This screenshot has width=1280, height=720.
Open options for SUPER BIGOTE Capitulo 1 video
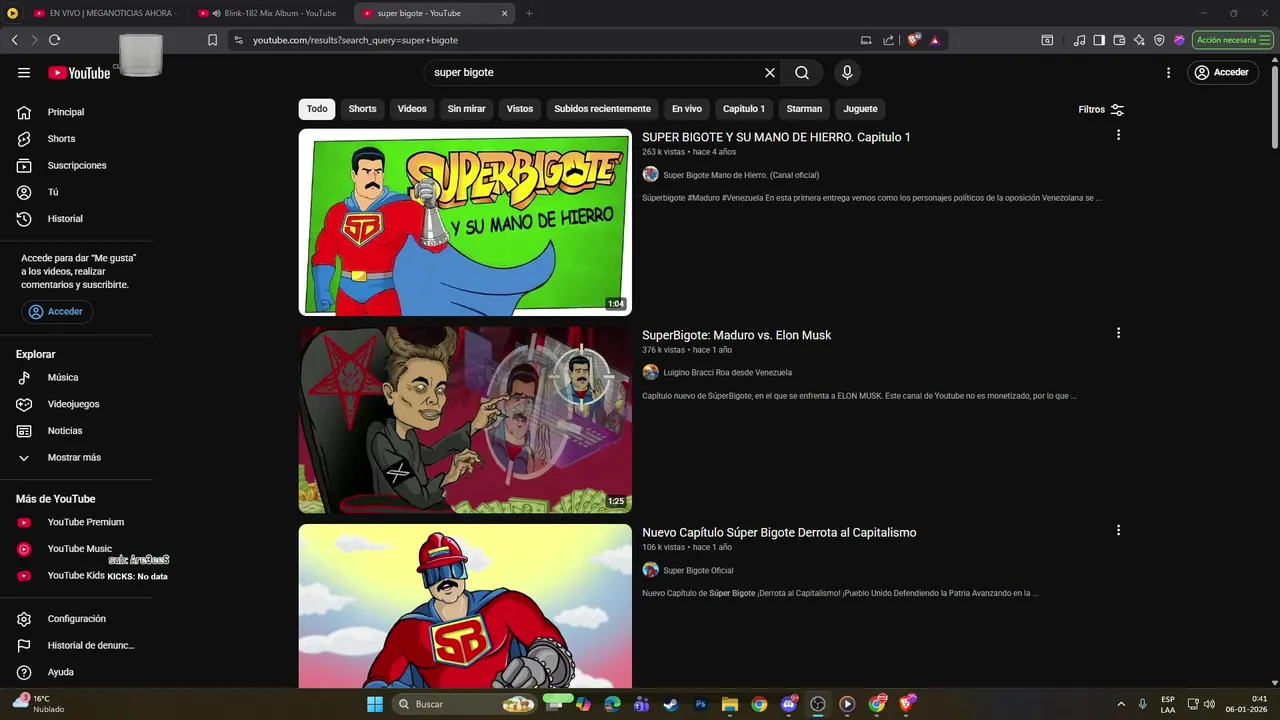1118,135
